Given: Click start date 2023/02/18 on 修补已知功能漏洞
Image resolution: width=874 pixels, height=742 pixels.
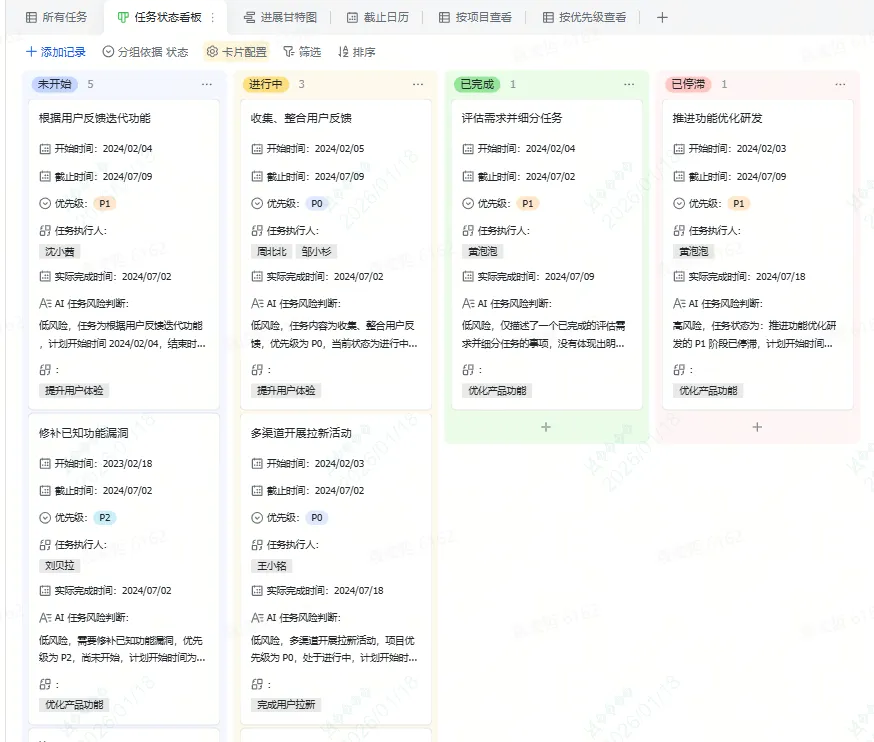Looking at the screenshot, I should coord(128,464).
